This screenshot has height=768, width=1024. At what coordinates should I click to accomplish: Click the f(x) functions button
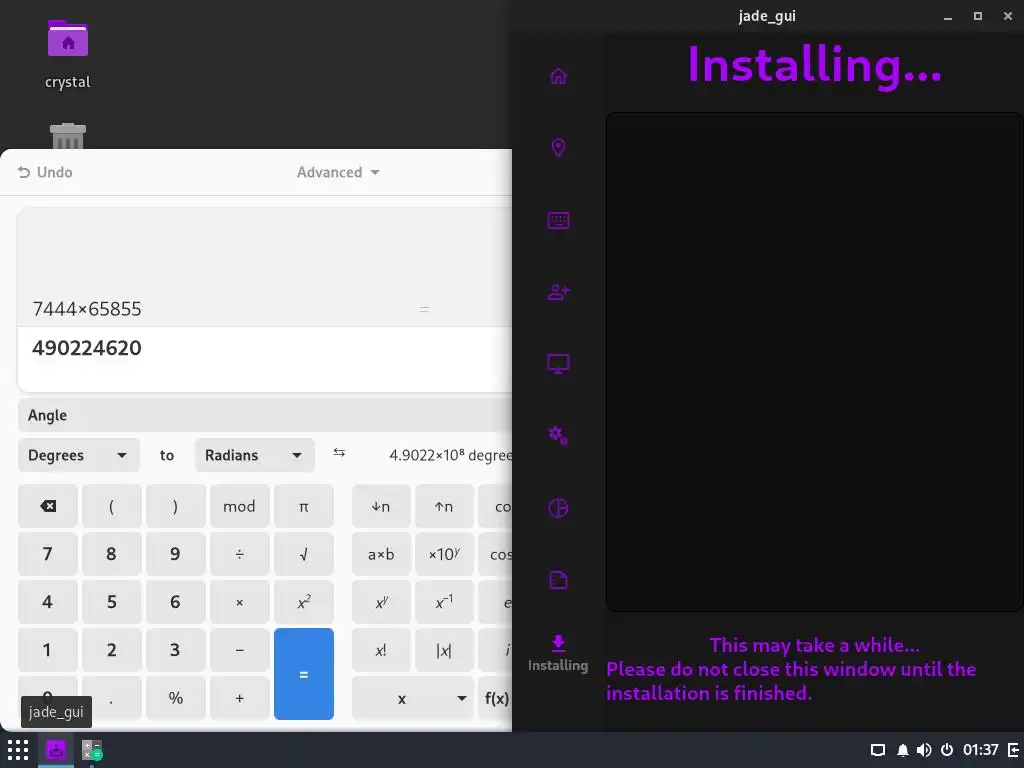pos(496,698)
